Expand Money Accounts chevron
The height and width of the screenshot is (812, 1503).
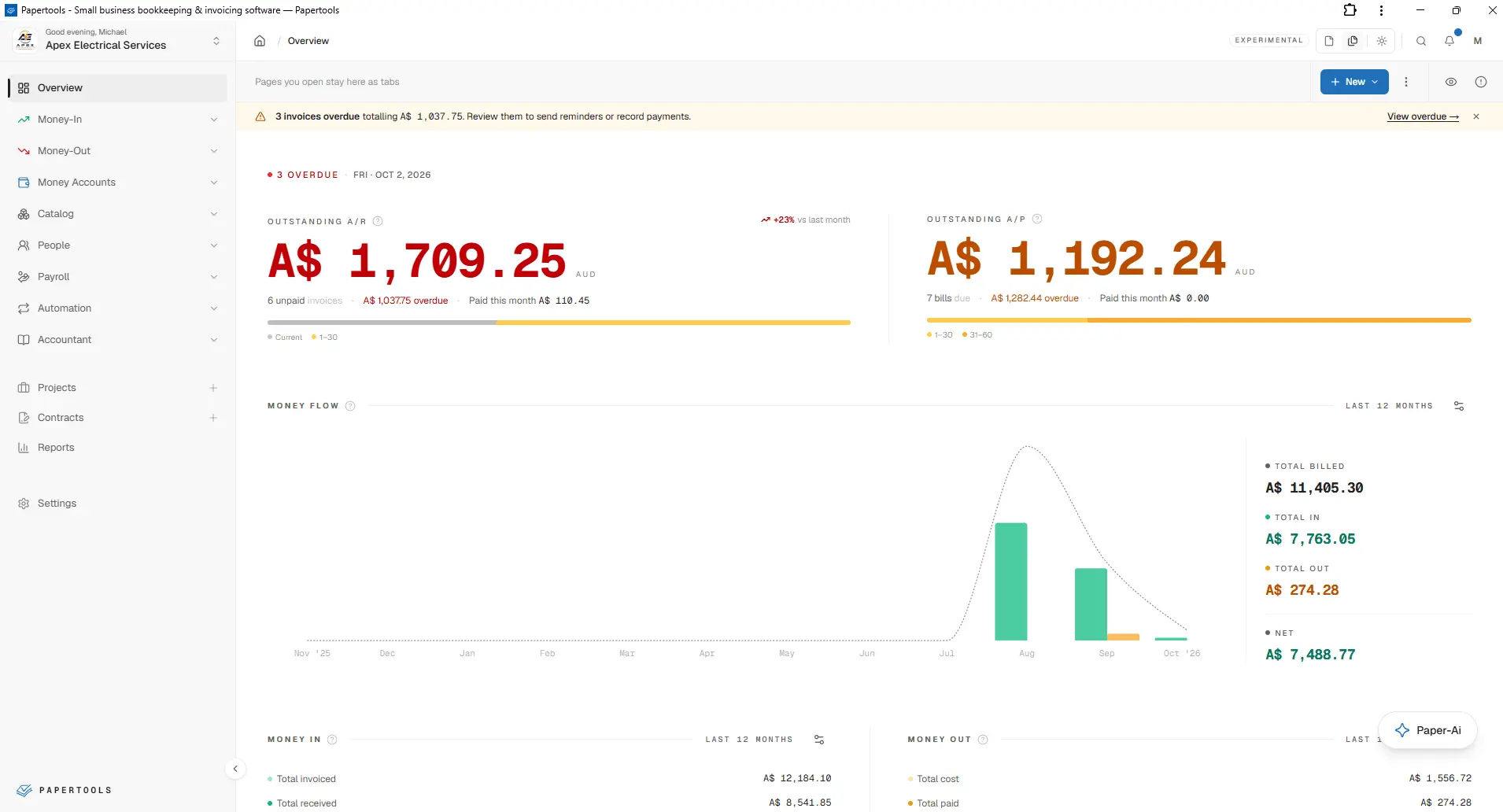click(214, 183)
